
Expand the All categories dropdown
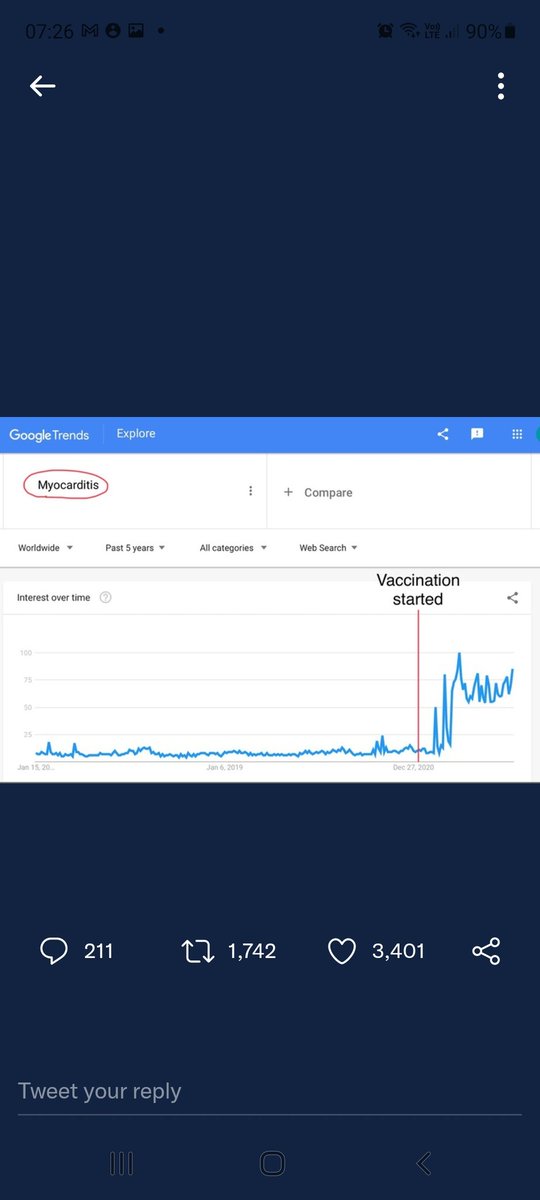(x=233, y=548)
